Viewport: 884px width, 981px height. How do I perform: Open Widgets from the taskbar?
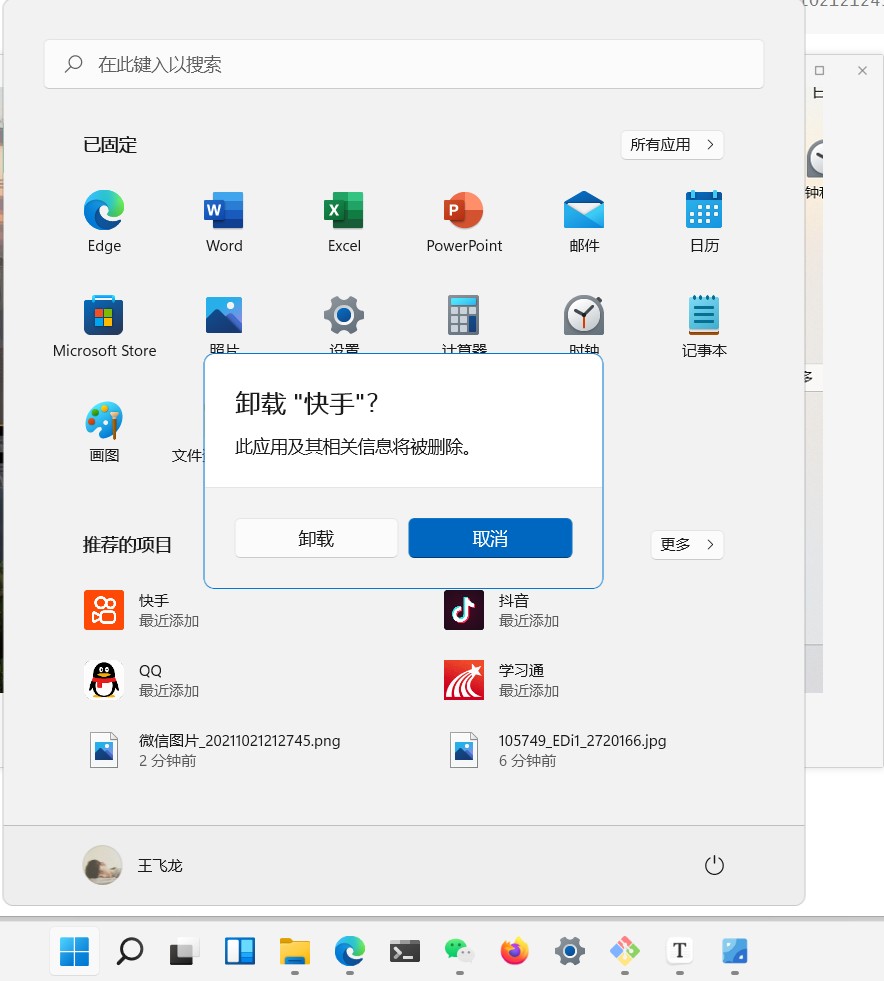pyautogui.click(x=240, y=951)
